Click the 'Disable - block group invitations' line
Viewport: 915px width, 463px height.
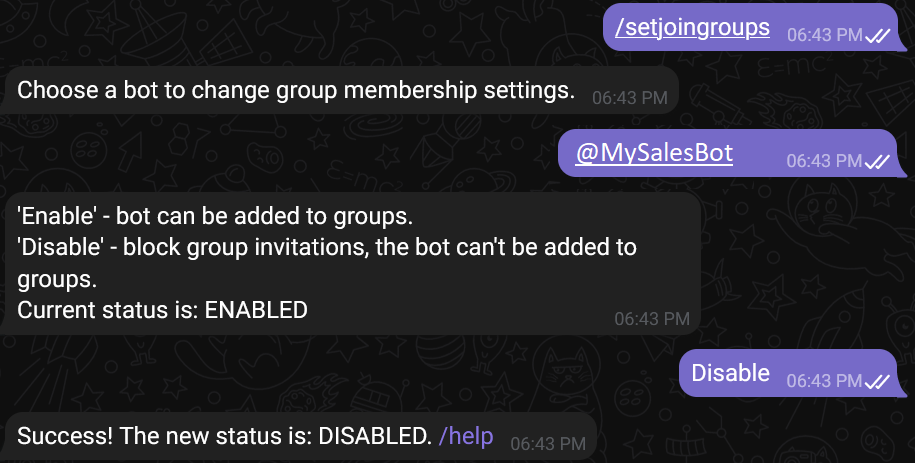(x=327, y=247)
